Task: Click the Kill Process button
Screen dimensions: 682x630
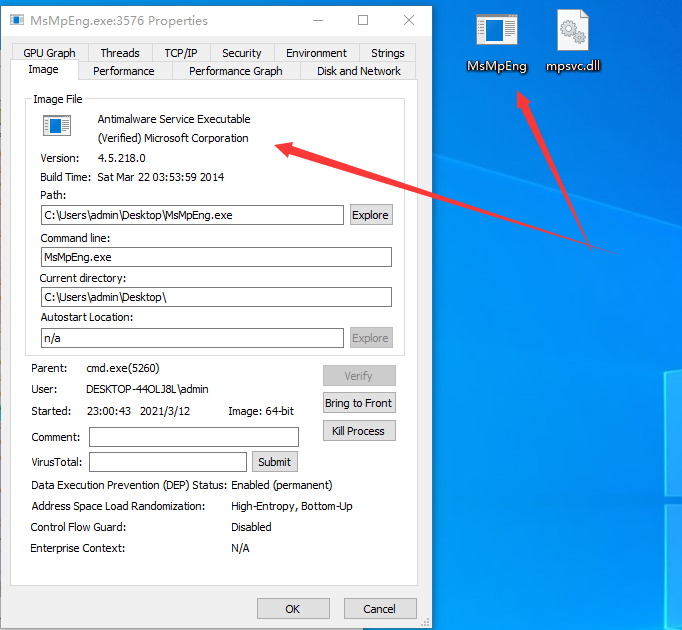Action: click(x=359, y=431)
